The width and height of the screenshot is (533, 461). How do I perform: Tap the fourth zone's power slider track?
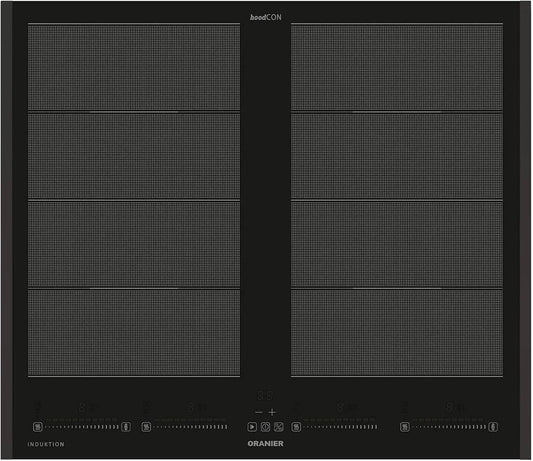coord(449,427)
